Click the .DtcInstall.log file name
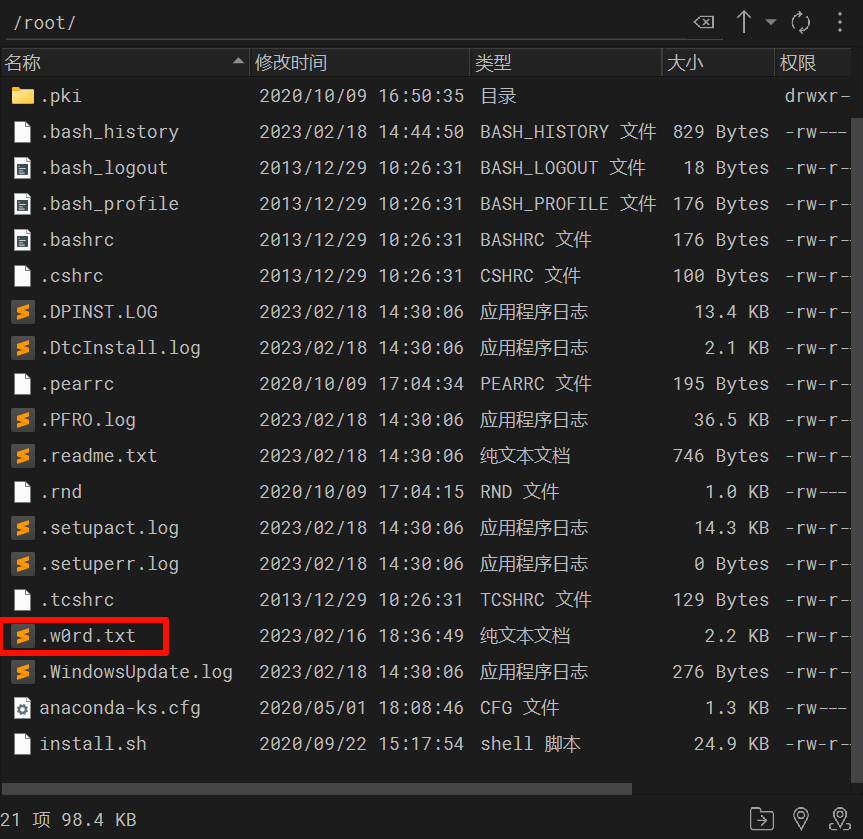The width and height of the screenshot is (863, 839). 121,348
